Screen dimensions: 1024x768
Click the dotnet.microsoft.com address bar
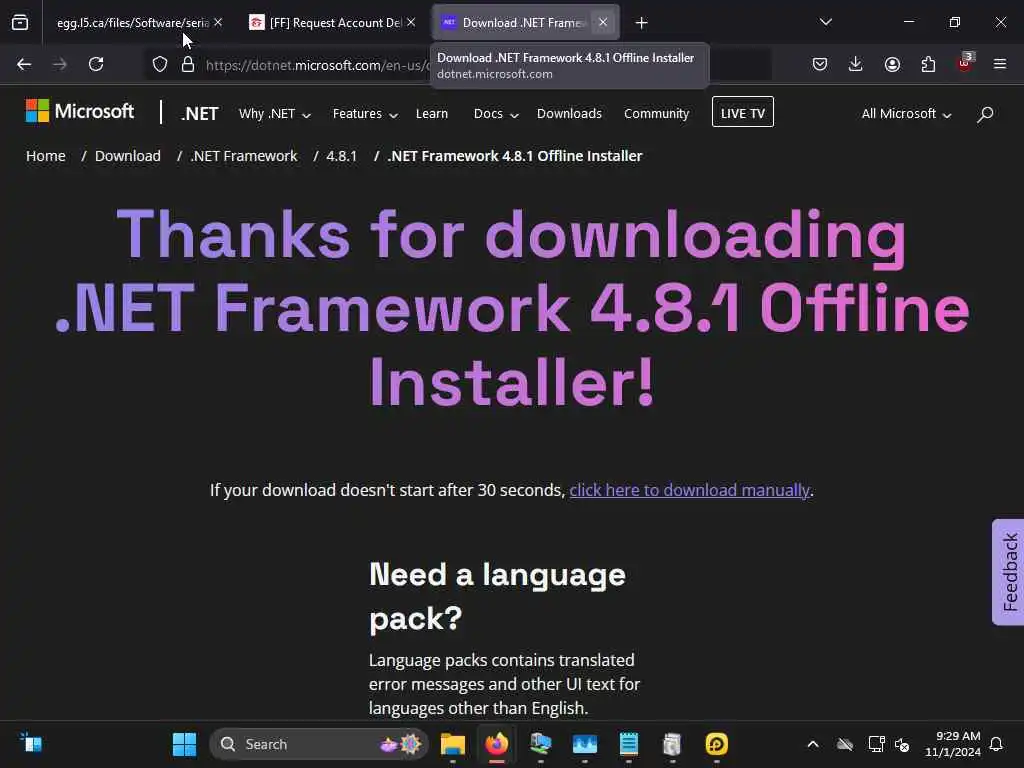point(457,65)
